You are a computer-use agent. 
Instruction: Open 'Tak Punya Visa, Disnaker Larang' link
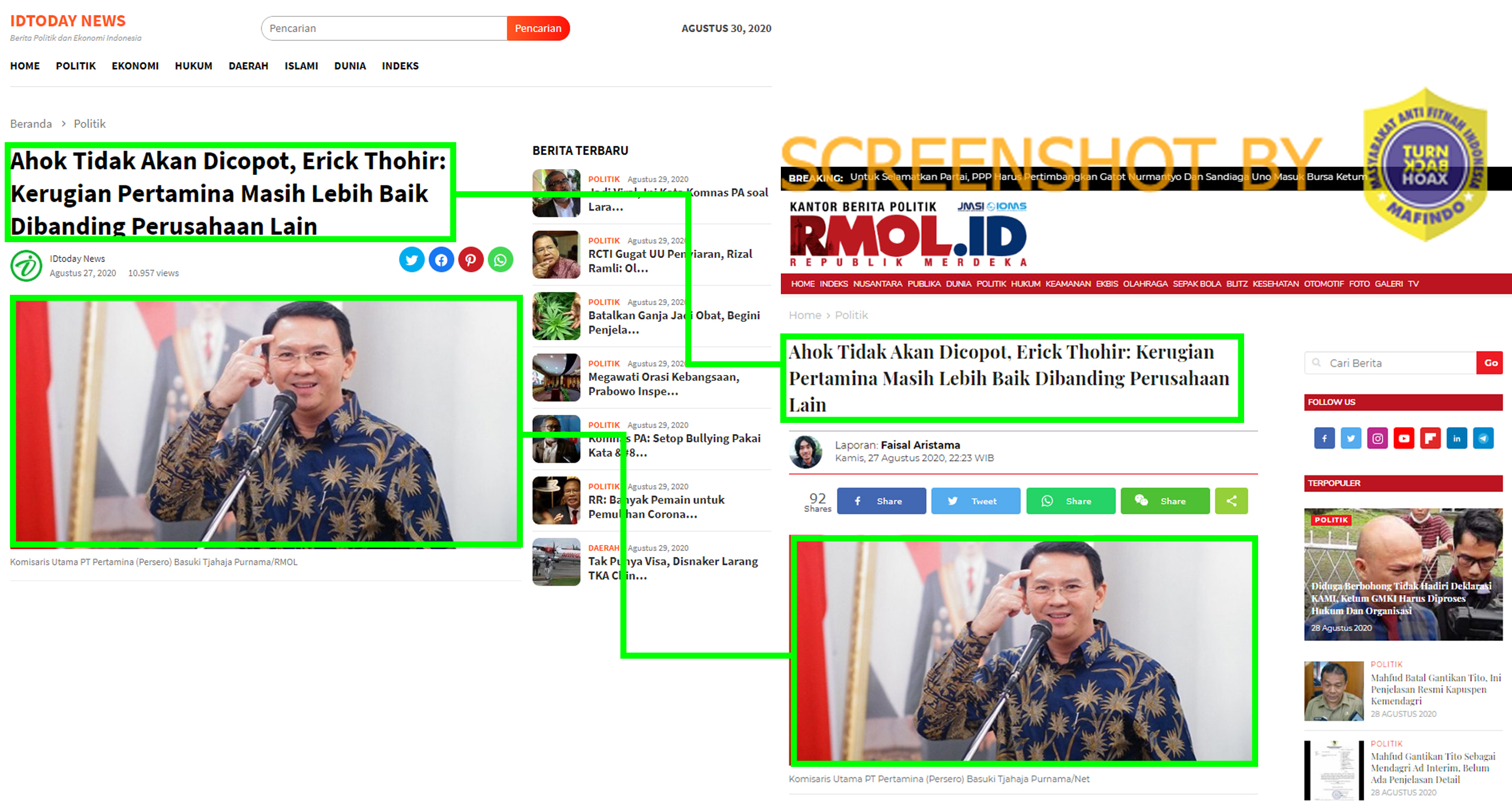click(673, 569)
